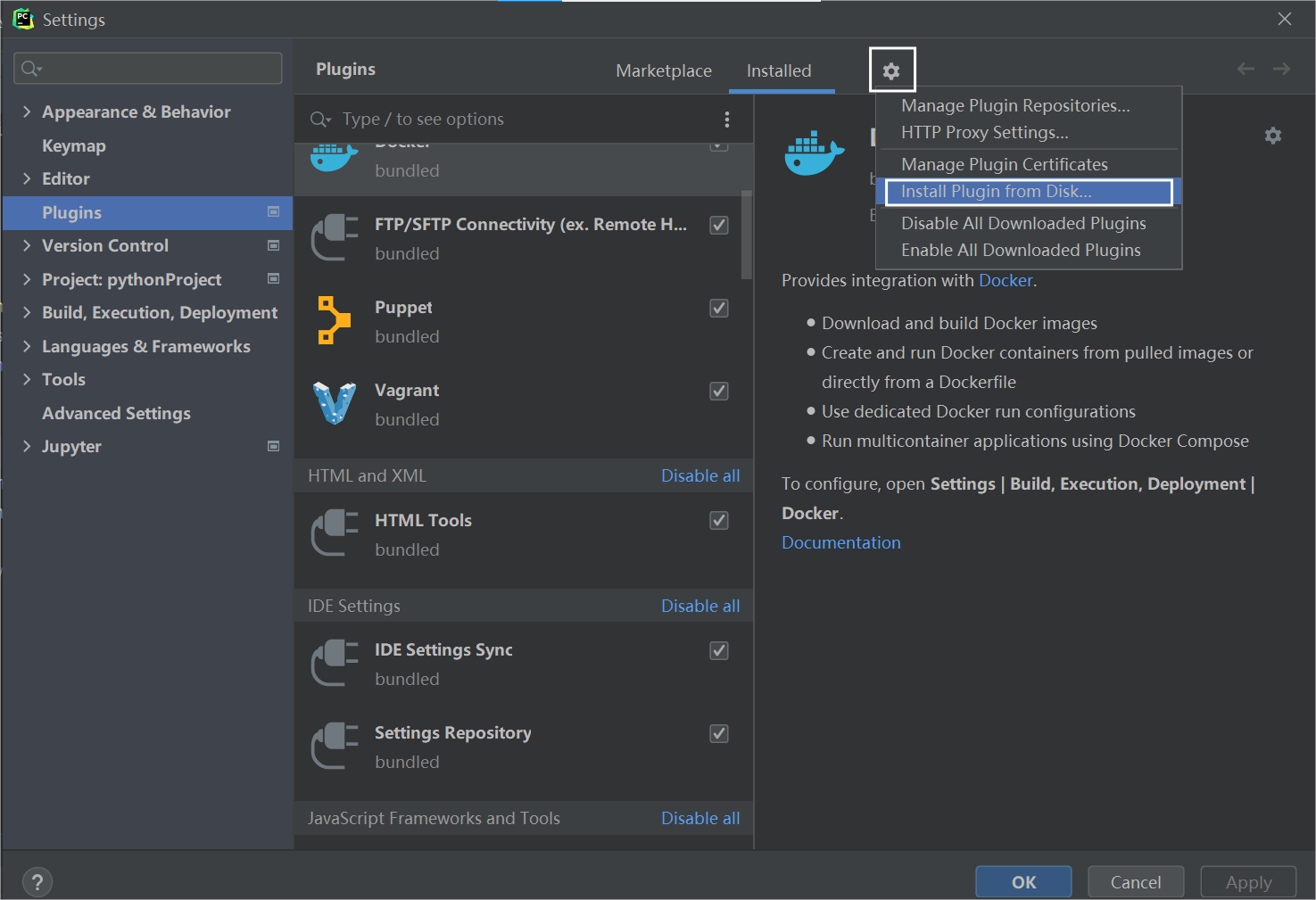Click the HTML Tools plugin icon
Image resolution: width=1316 pixels, height=900 pixels.
334,533
